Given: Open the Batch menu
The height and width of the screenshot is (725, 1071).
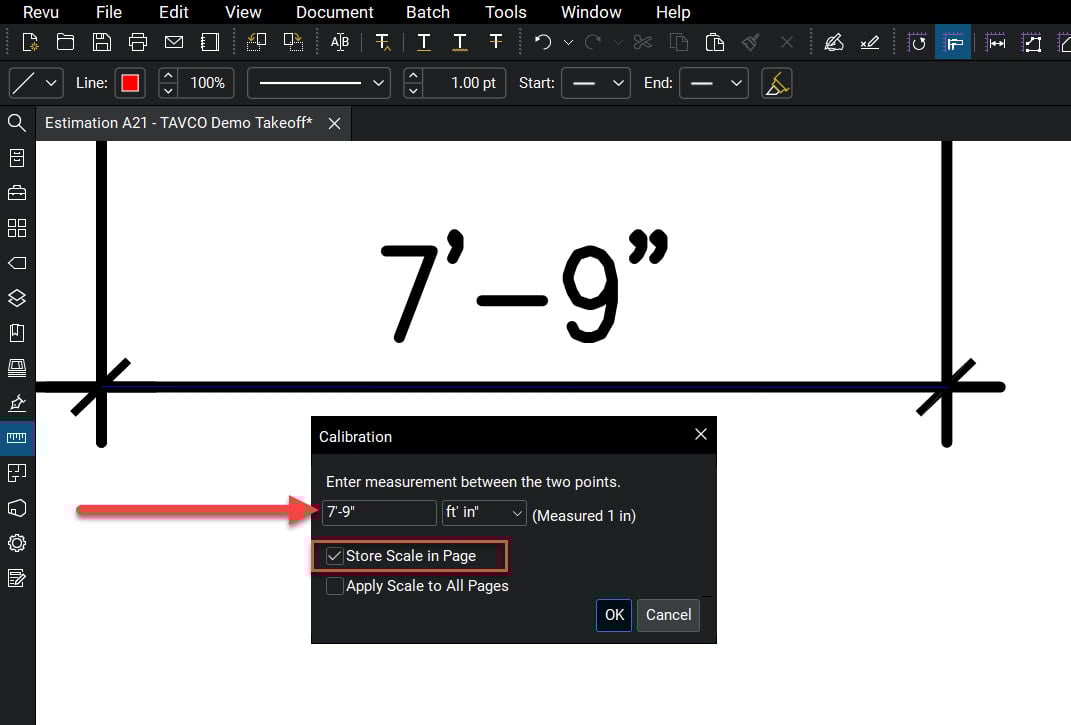Looking at the screenshot, I should coord(428,12).
